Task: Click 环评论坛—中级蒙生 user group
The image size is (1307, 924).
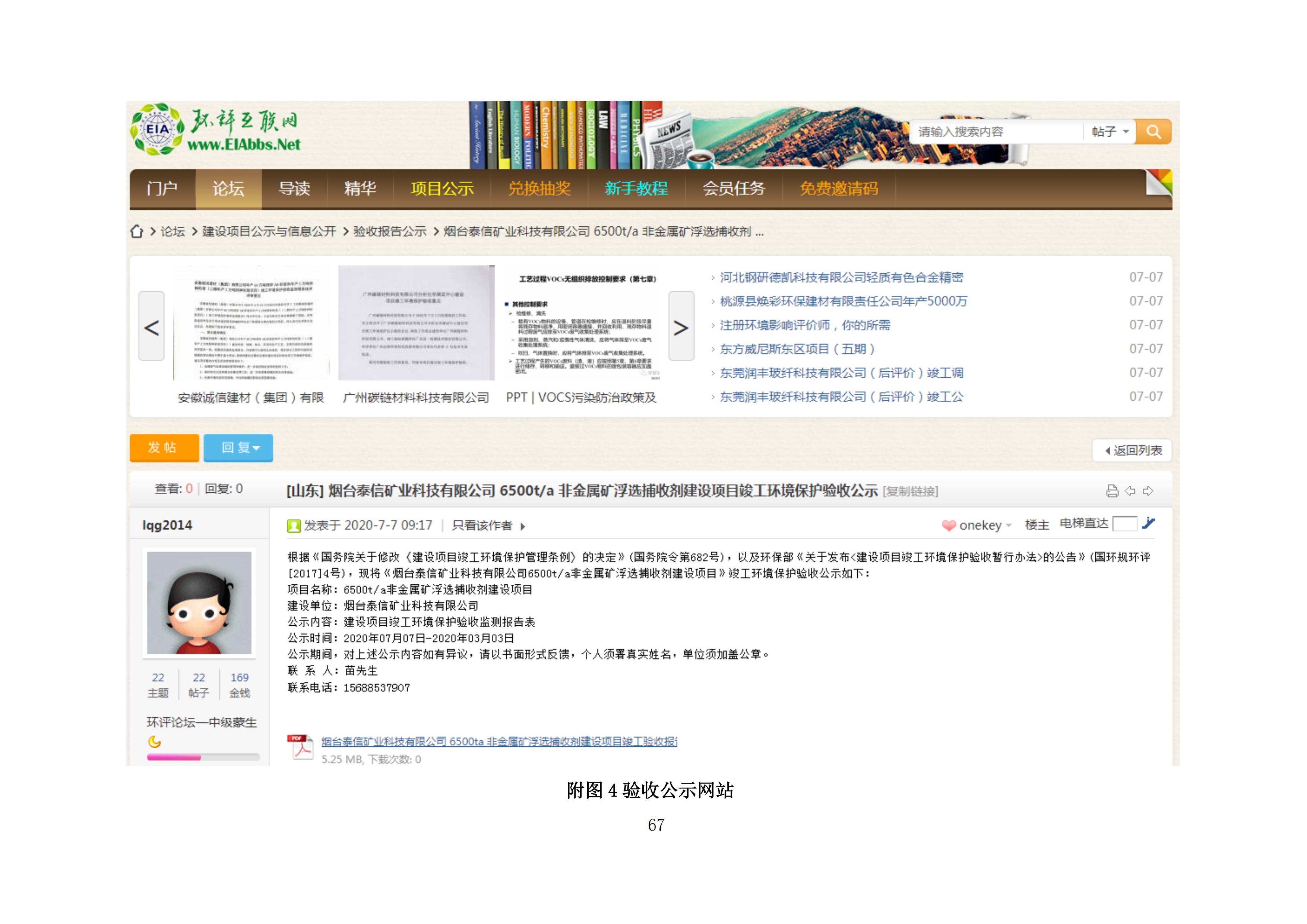Action: pyautogui.click(x=202, y=723)
